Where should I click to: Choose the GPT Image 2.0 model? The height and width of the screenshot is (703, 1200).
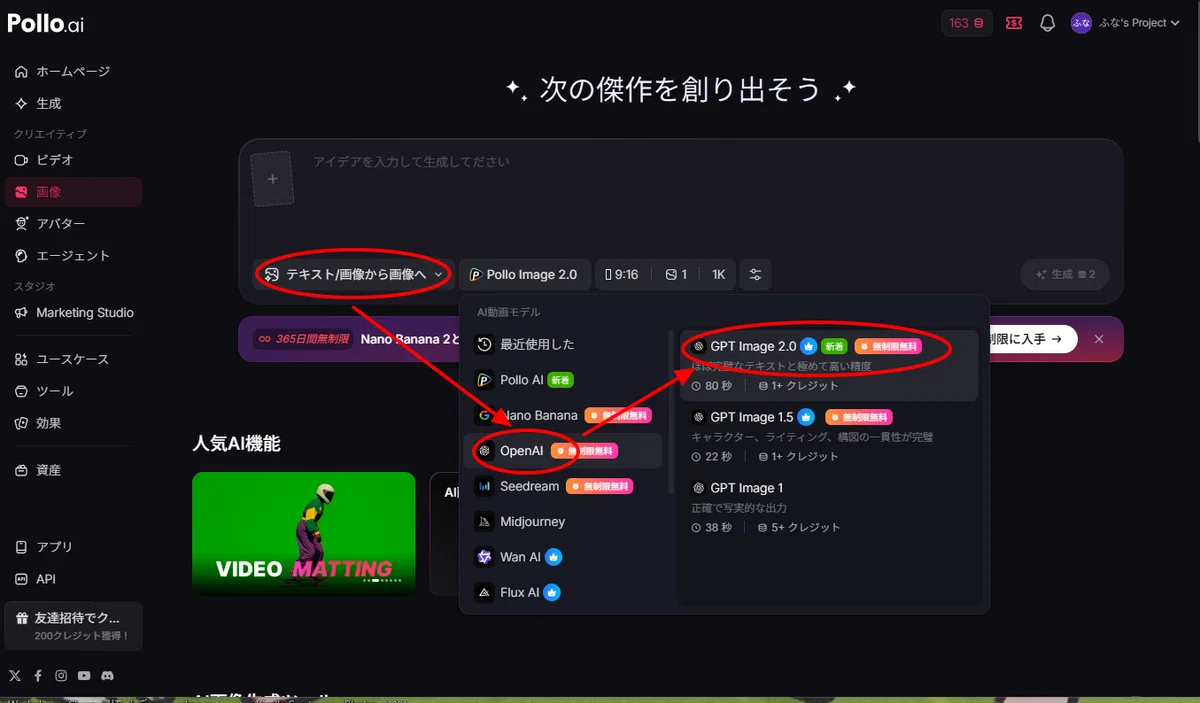pos(829,366)
